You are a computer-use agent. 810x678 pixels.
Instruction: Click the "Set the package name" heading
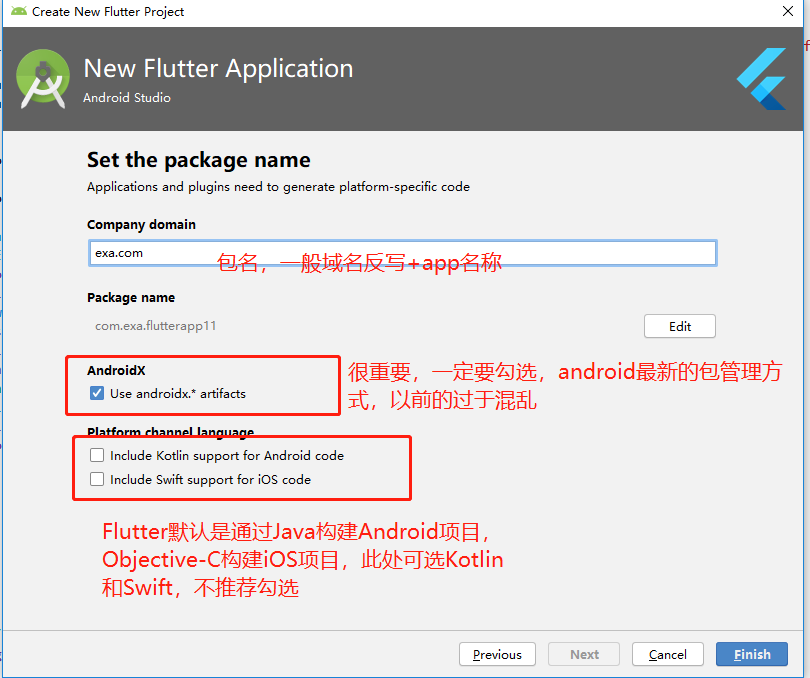pyautogui.click(x=198, y=160)
